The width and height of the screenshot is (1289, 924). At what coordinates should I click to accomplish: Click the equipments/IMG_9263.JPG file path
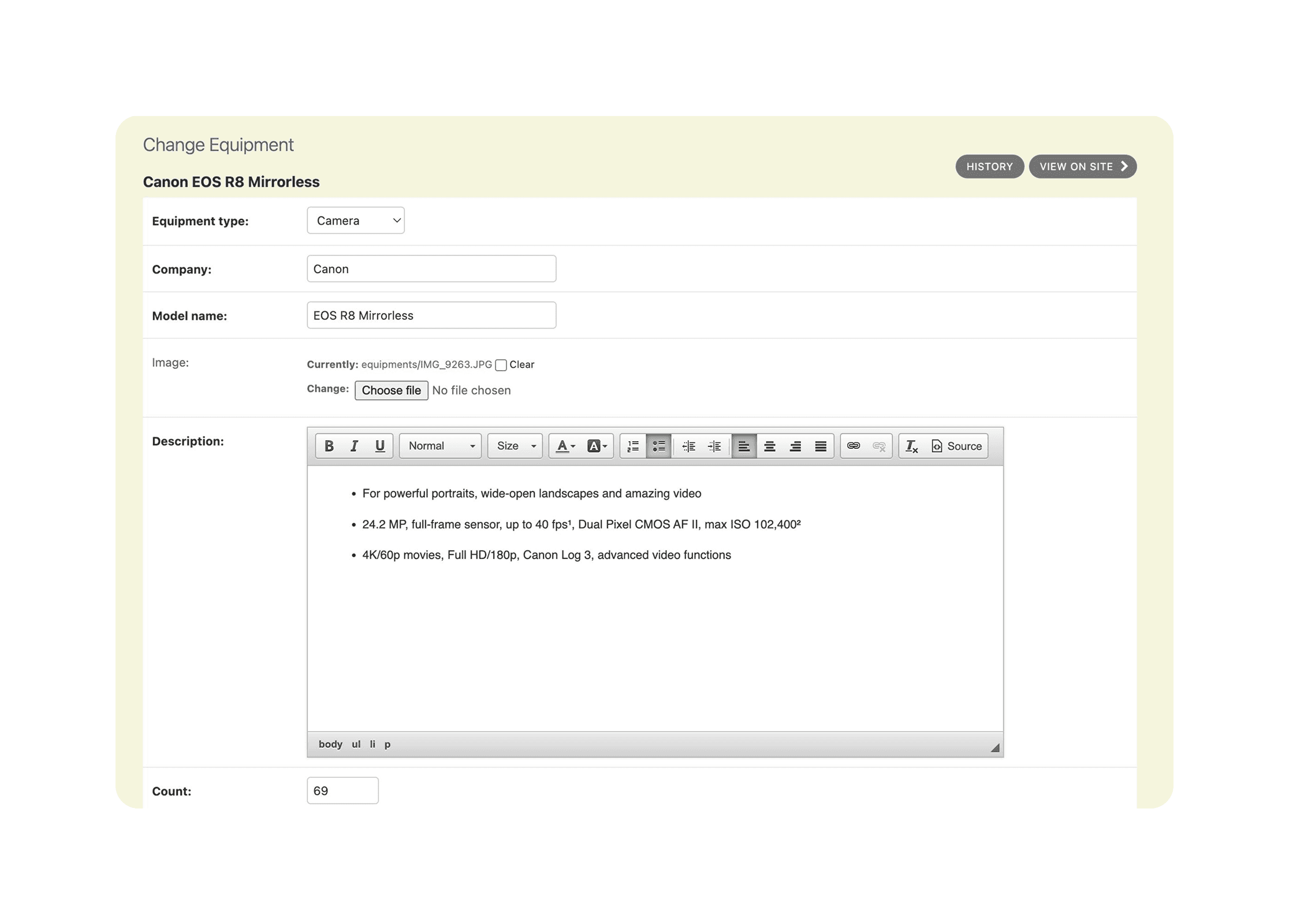click(426, 365)
